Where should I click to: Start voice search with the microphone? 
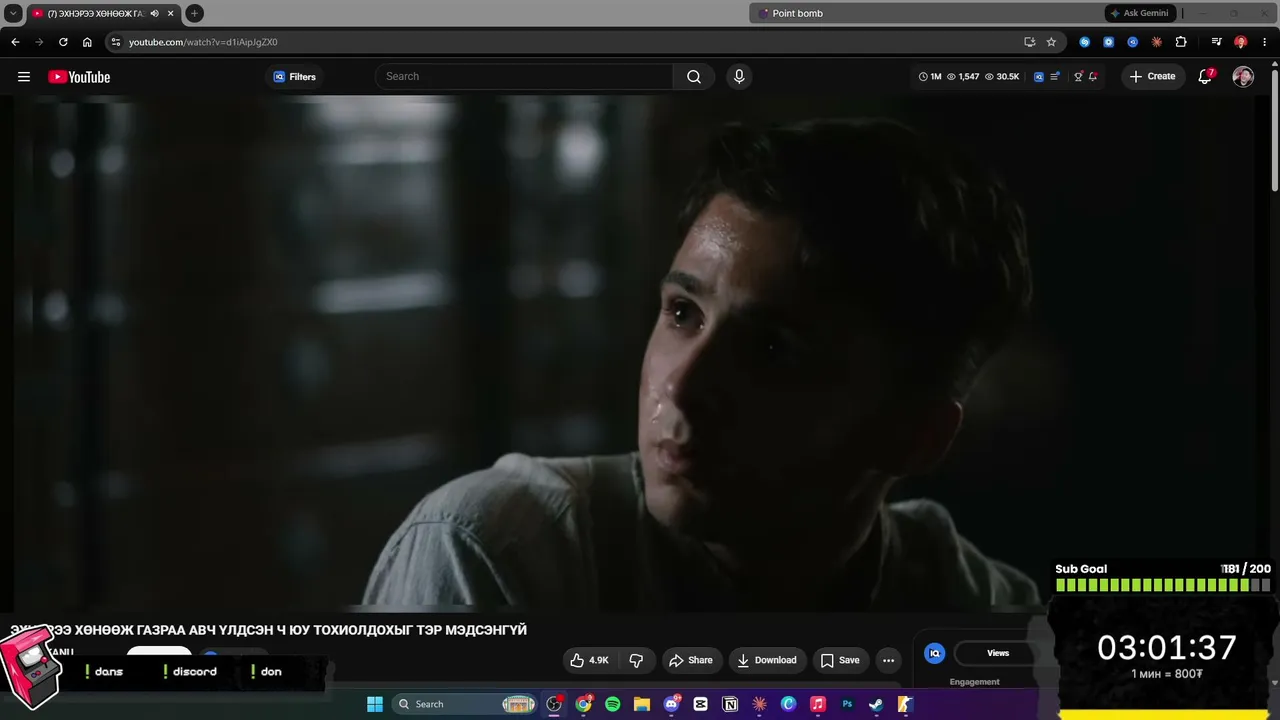[x=739, y=76]
